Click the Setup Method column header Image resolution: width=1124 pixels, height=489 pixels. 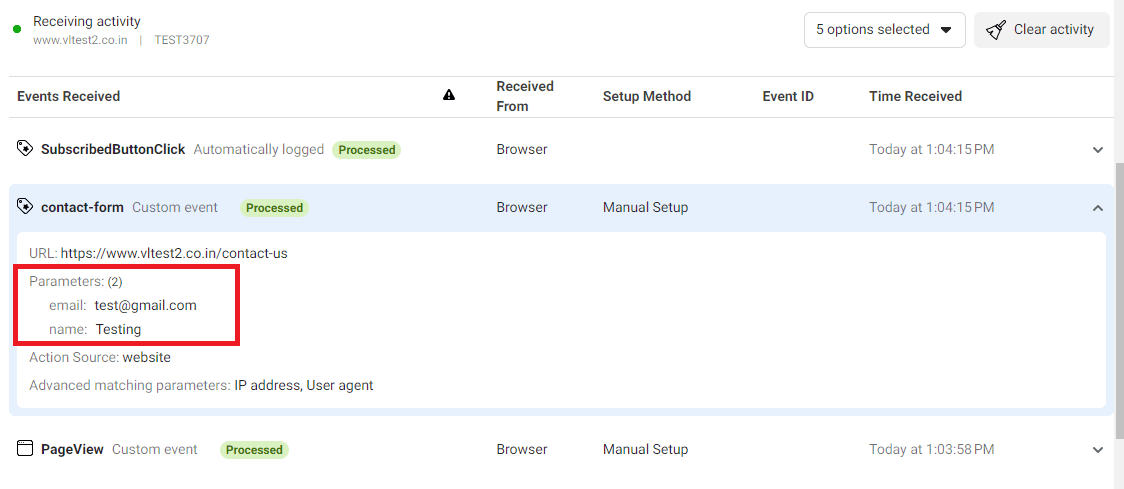tap(646, 96)
